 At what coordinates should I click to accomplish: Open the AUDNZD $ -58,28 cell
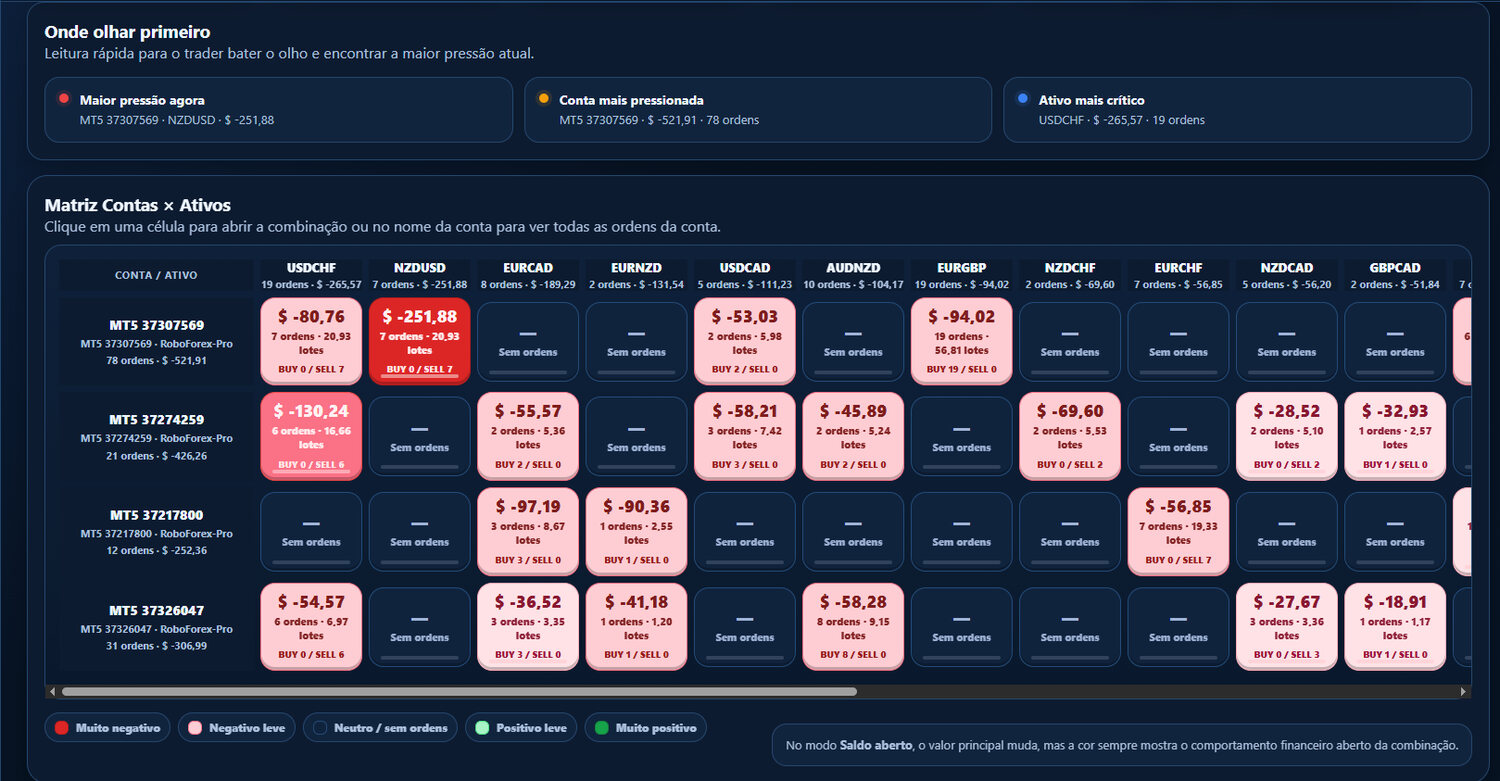853,626
